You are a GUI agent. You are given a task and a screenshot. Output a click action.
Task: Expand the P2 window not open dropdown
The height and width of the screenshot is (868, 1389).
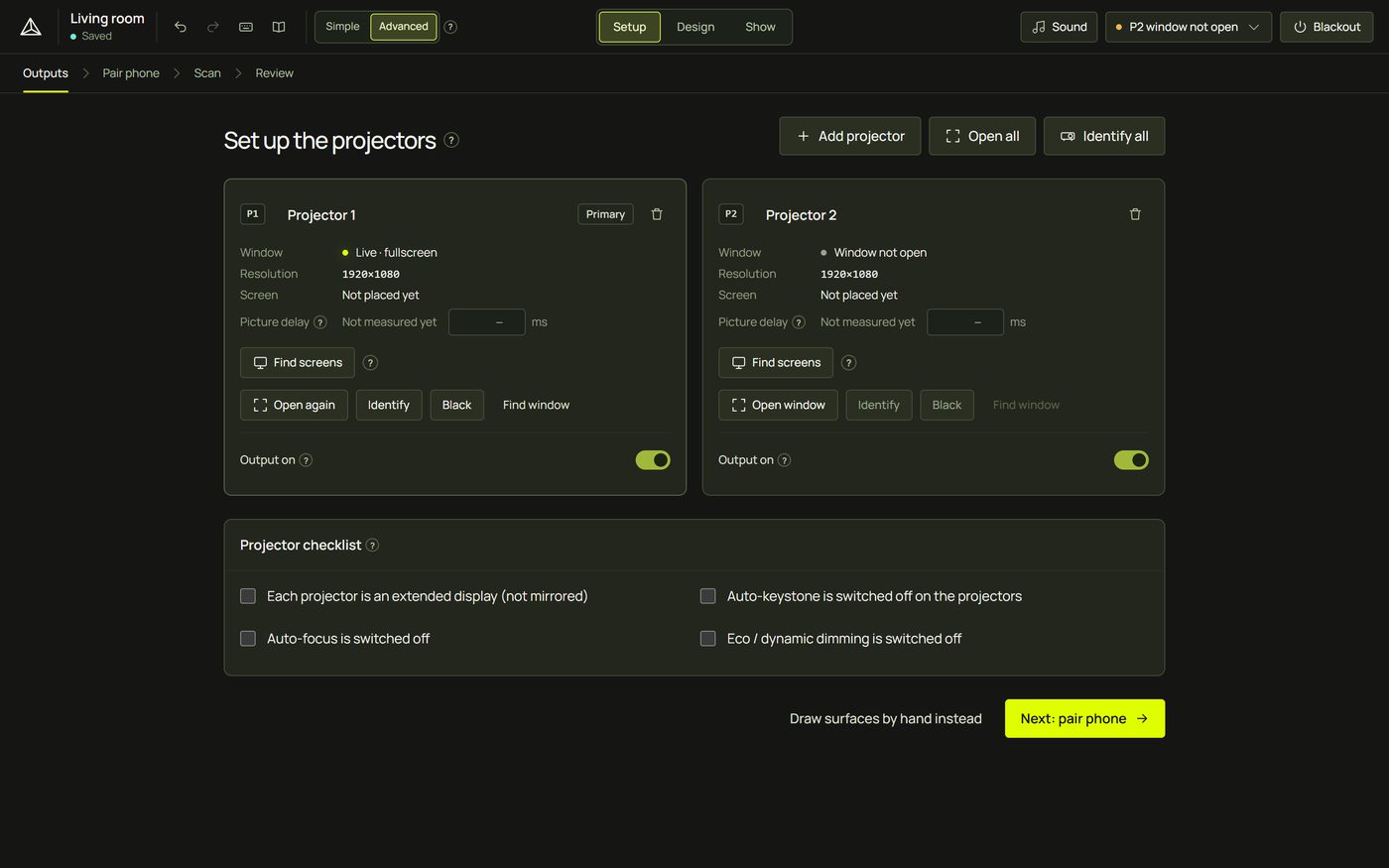(x=1189, y=27)
